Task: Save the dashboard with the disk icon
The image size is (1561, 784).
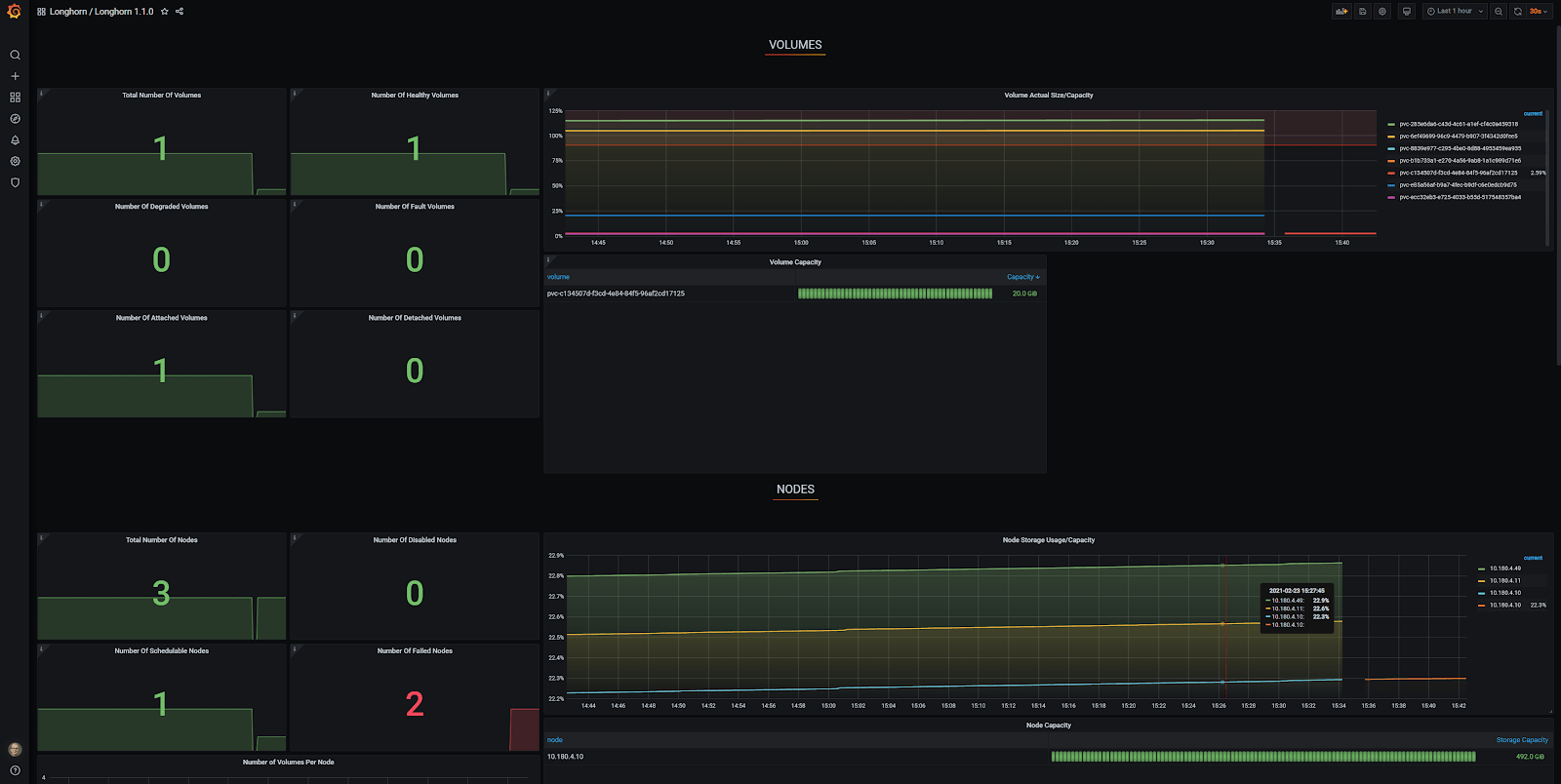Action: (1363, 12)
